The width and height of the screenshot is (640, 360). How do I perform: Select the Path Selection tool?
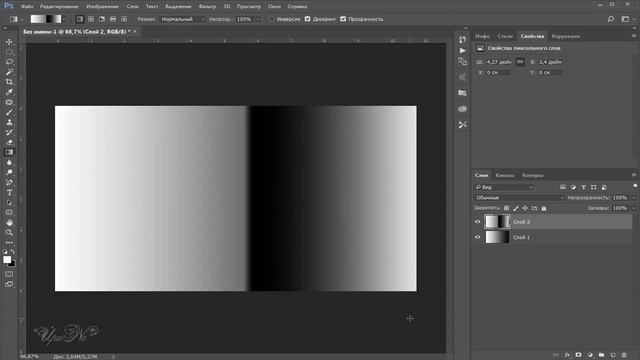(x=9, y=202)
